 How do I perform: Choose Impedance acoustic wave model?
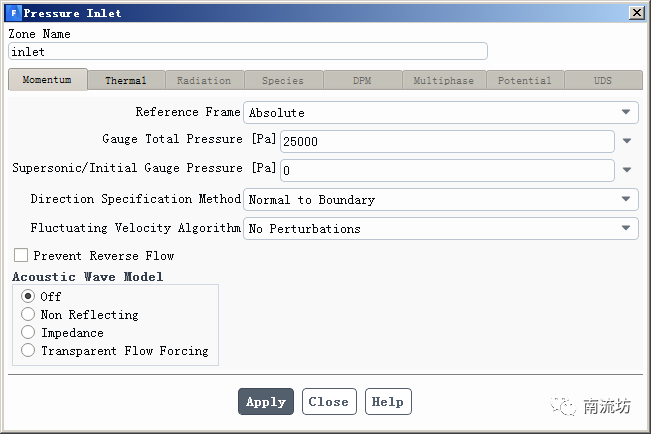tap(28, 333)
